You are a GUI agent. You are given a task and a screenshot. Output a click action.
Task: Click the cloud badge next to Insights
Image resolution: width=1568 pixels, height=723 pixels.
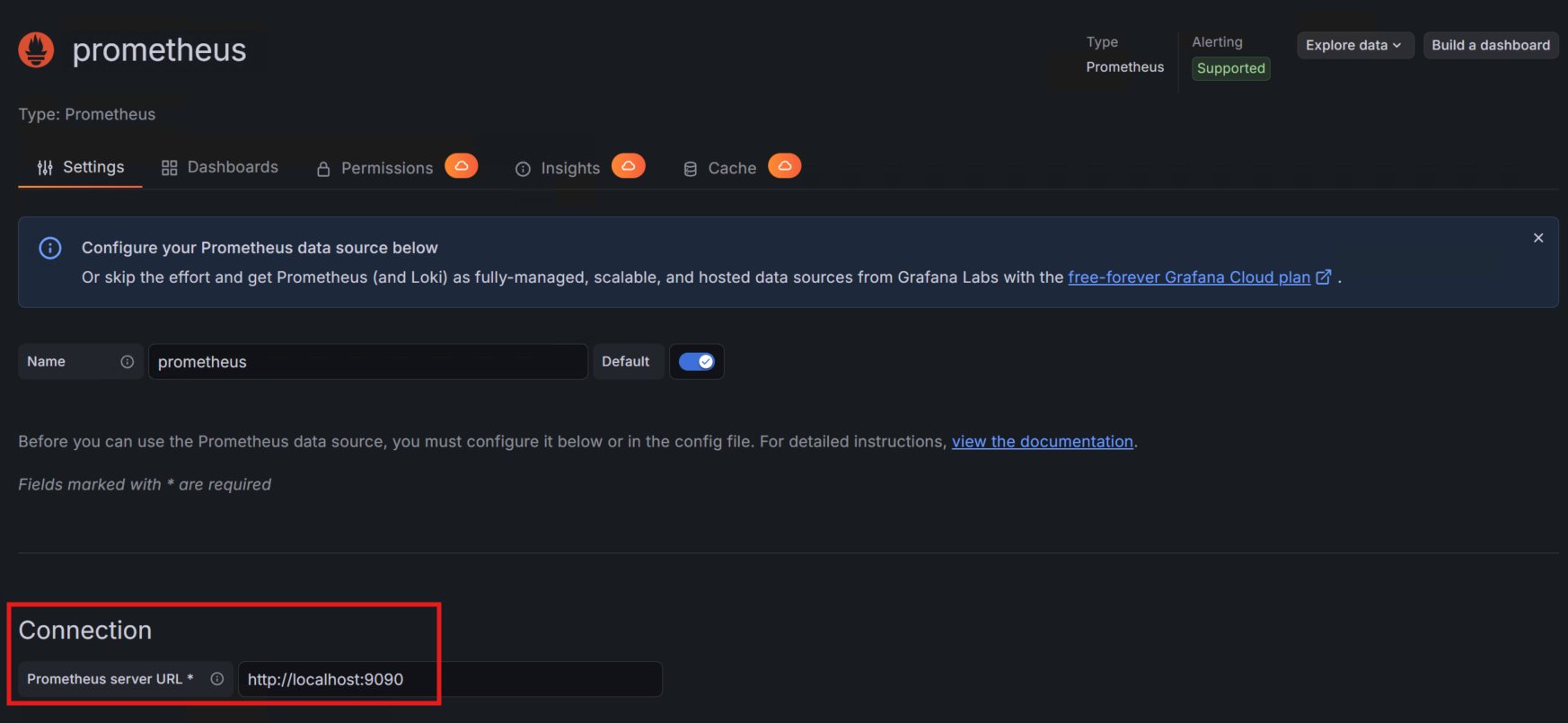coord(629,166)
